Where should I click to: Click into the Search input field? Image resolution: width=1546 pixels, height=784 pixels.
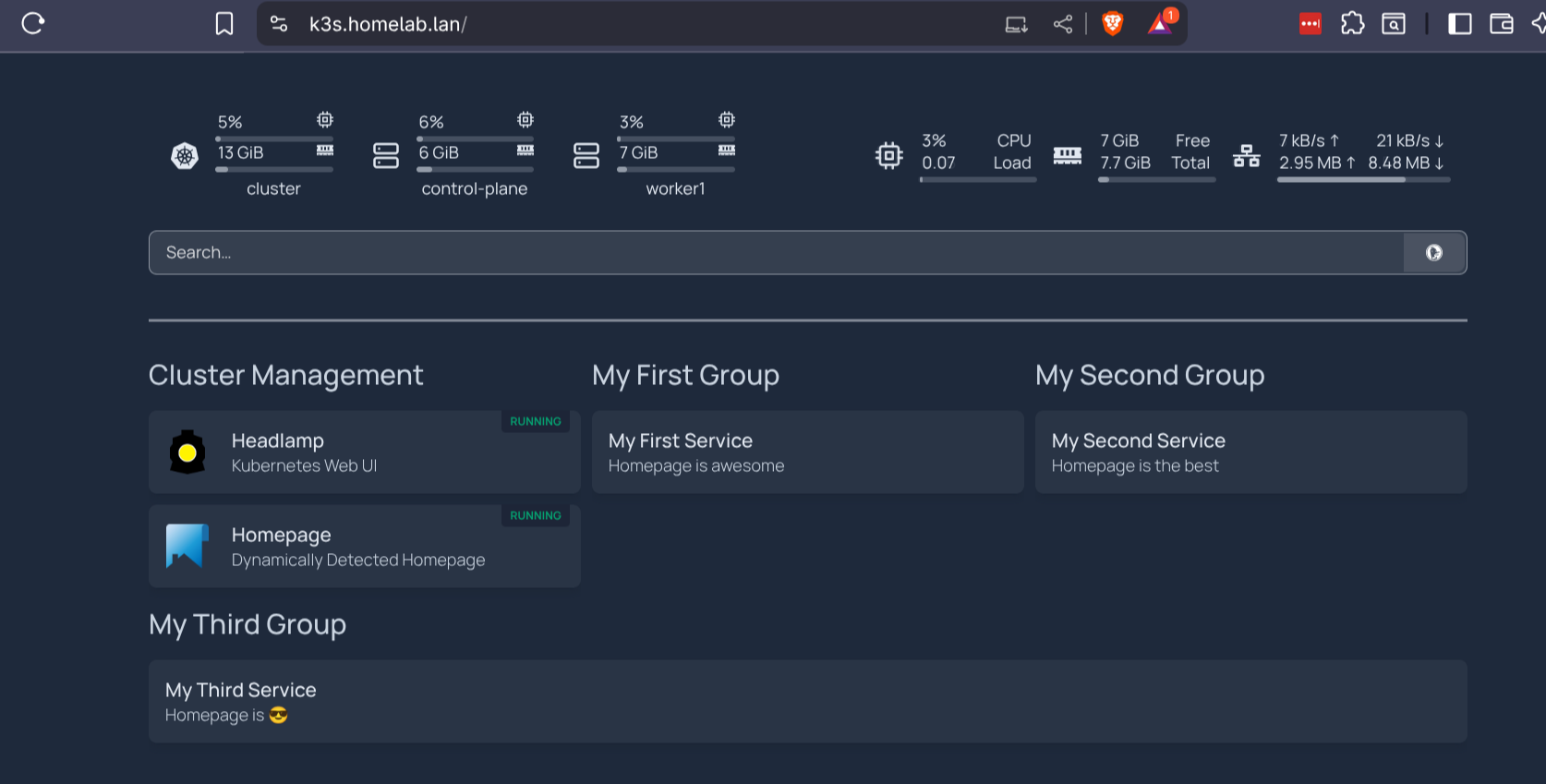click(x=776, y=253)
